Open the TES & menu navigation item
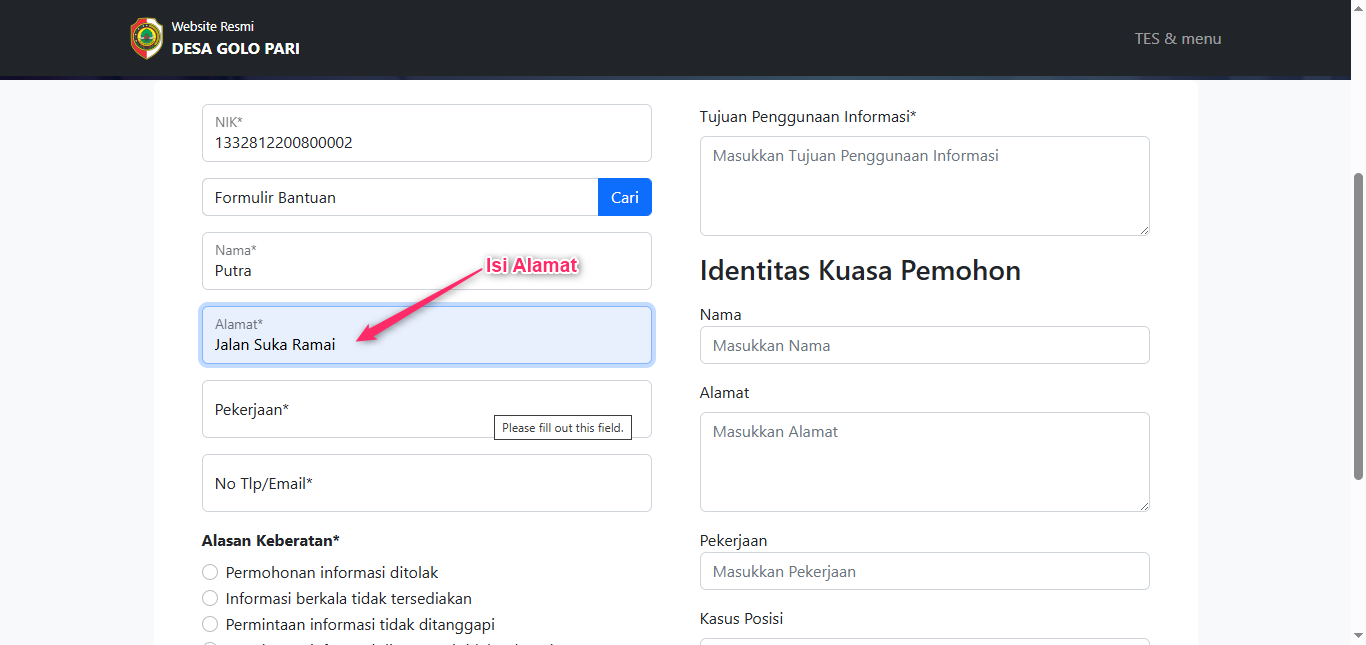The image size is (1366, 645). 1178,38
